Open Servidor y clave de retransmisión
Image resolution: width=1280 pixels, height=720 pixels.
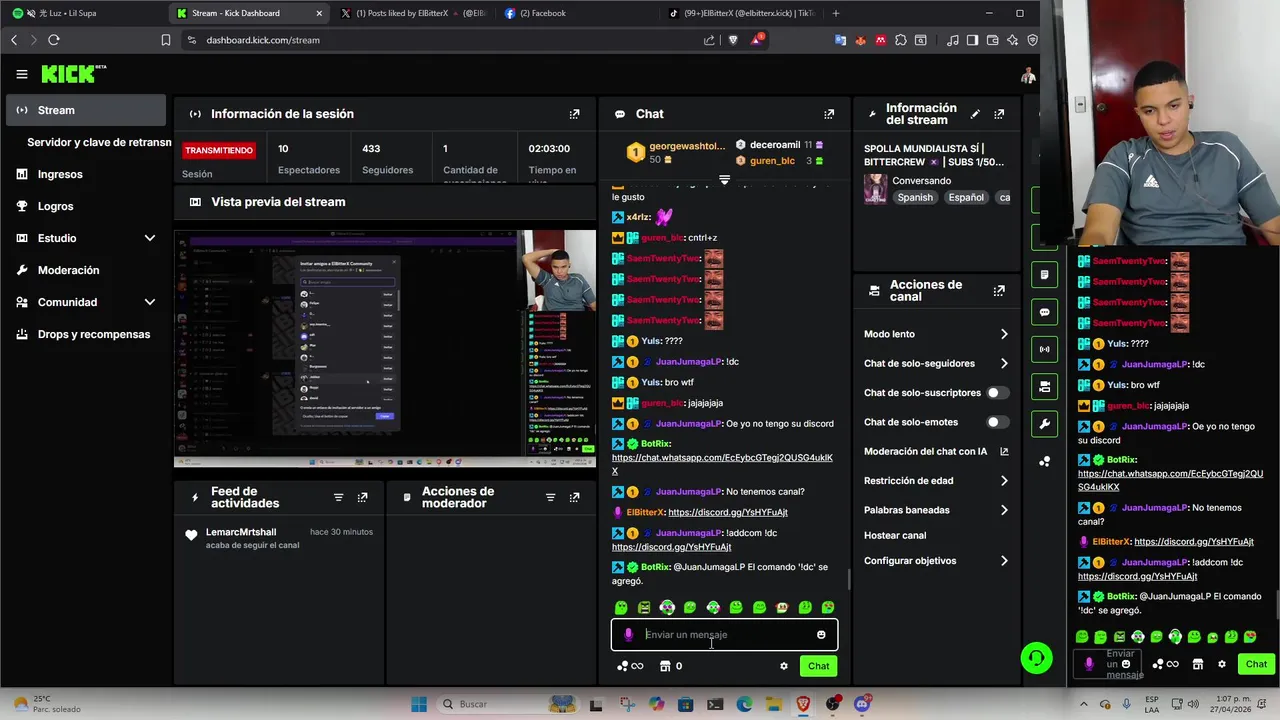pos(98,142)
